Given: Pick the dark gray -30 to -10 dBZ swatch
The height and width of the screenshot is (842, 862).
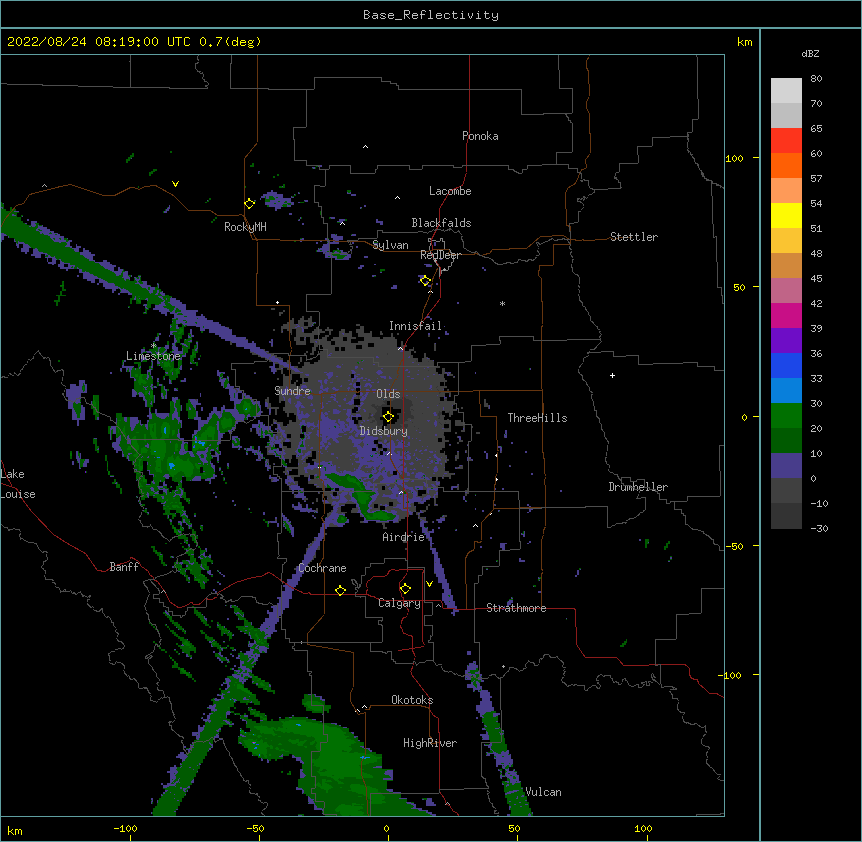Looking at the screenshot, I should [786, 516].
